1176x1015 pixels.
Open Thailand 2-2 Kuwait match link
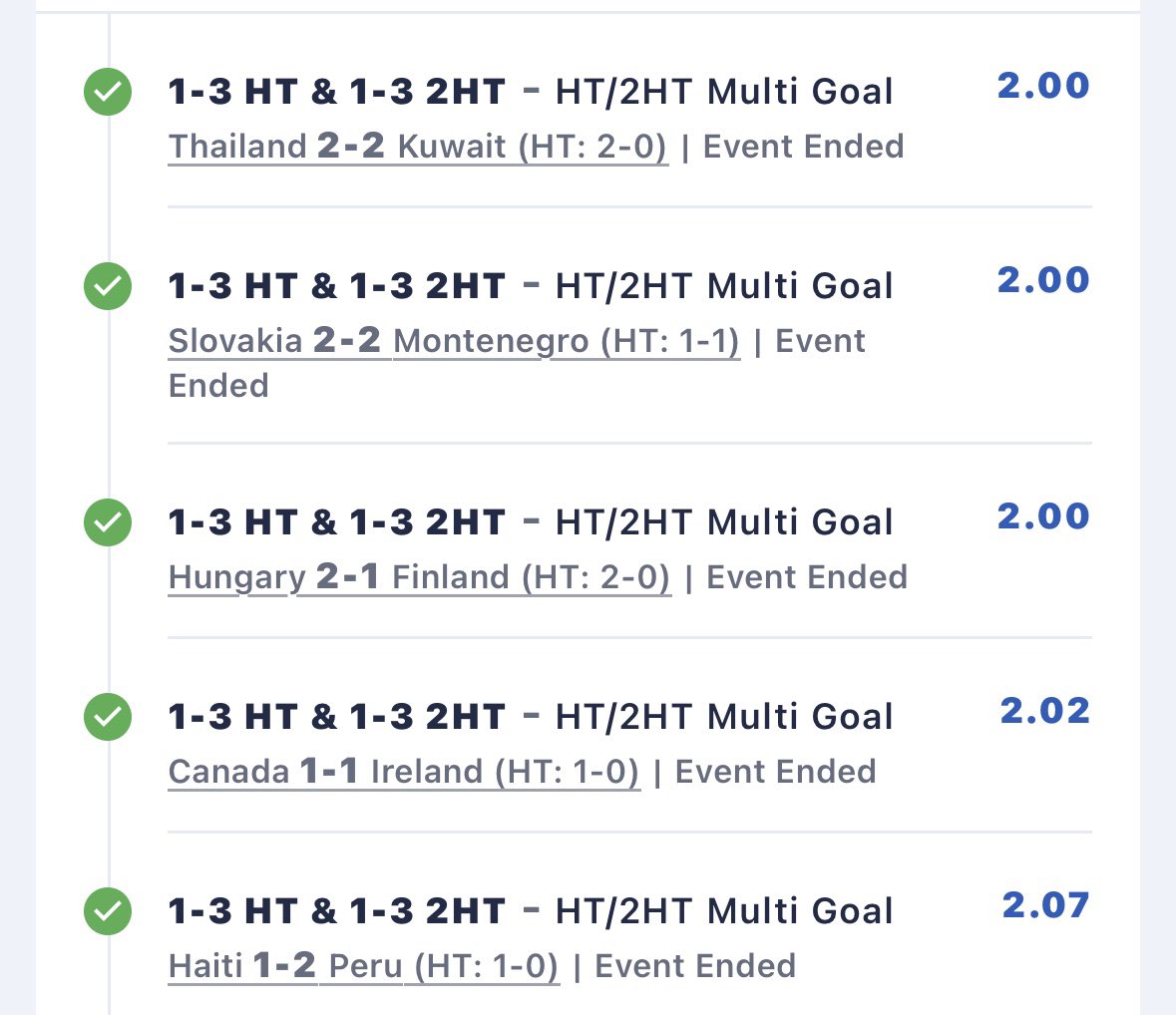coord(418,147)
